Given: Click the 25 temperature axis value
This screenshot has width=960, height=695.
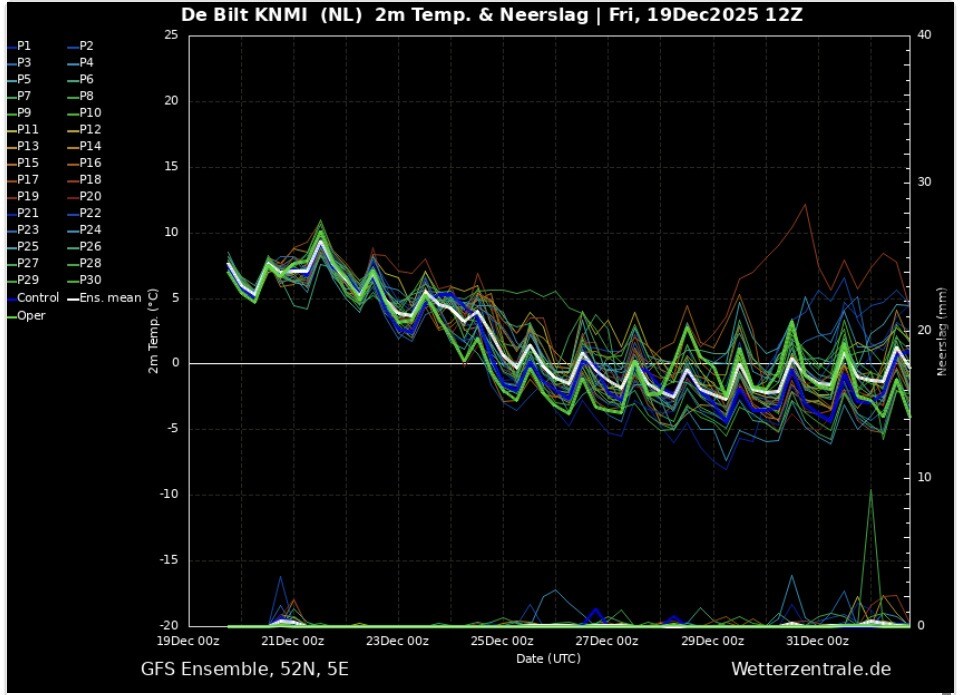Looking at the screenshot, I should click(171, 35).
